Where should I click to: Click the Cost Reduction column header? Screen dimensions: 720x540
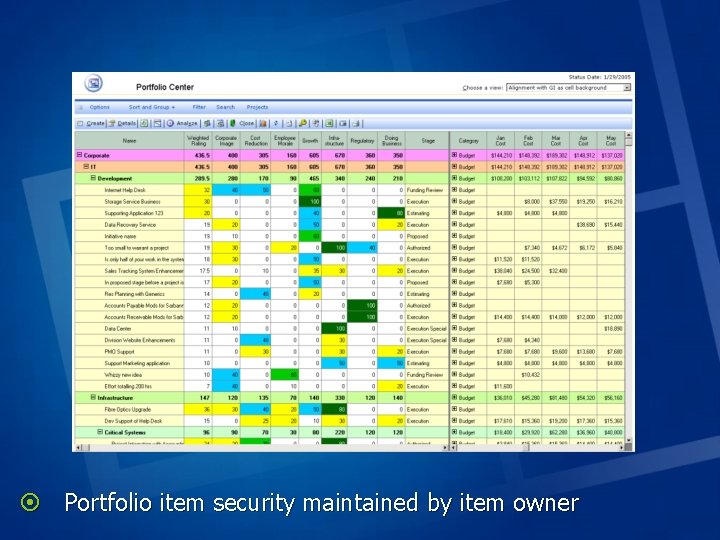(255, 141)
